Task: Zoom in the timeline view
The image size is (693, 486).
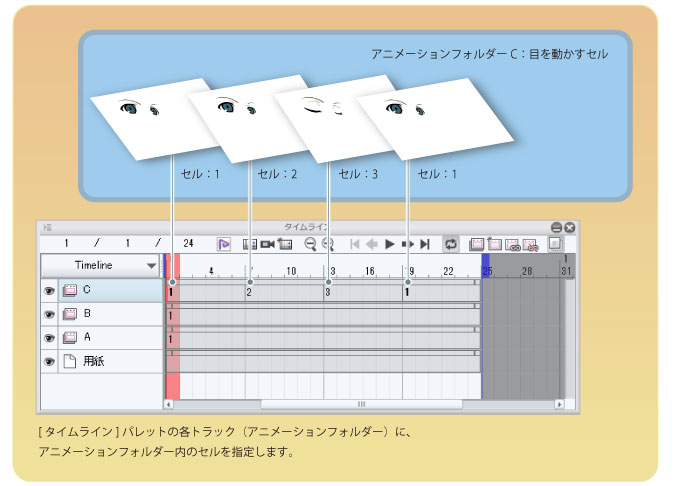Action: tap(327, 244)
